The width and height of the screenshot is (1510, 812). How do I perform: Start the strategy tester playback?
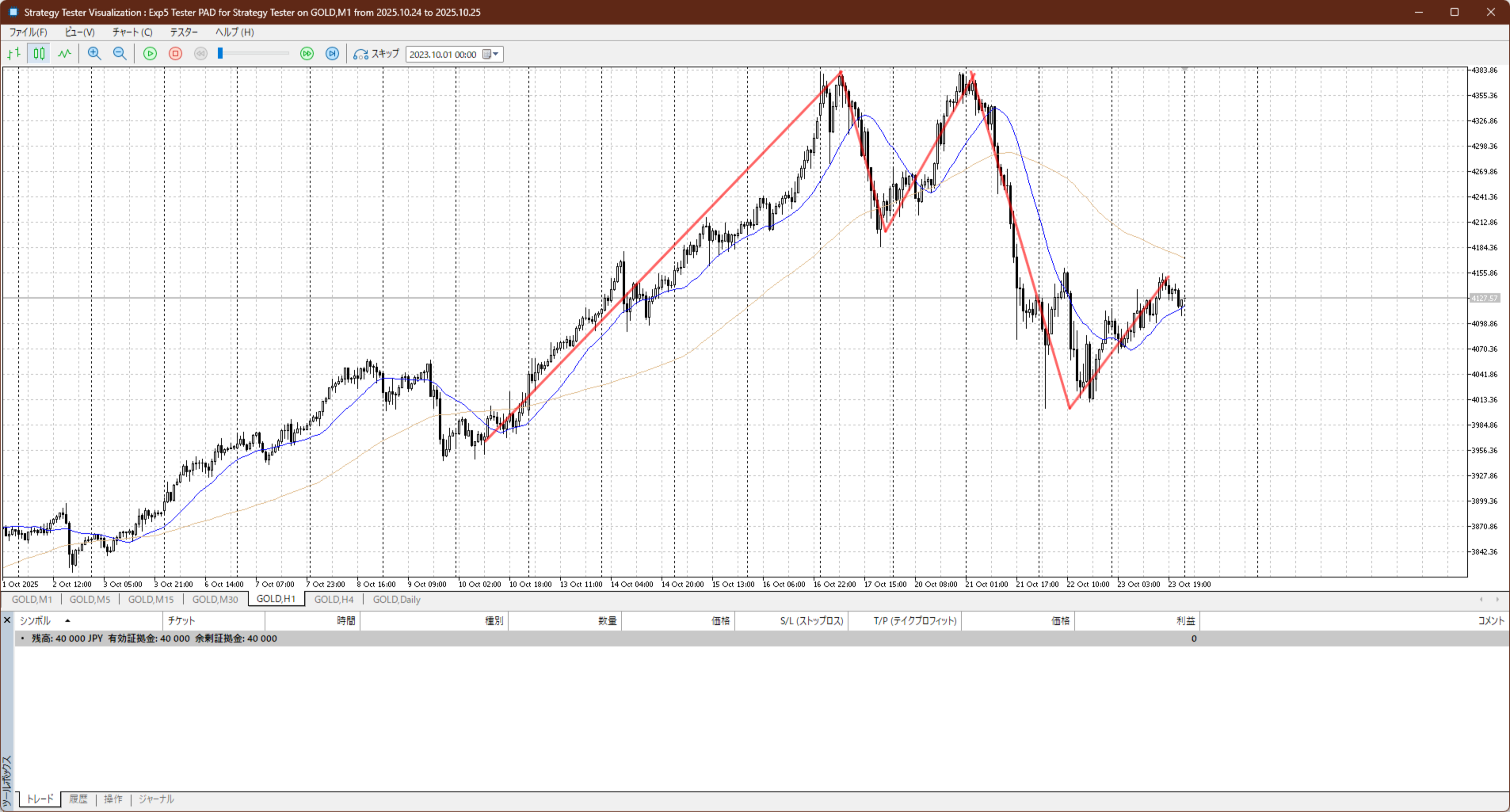[150, 54]
